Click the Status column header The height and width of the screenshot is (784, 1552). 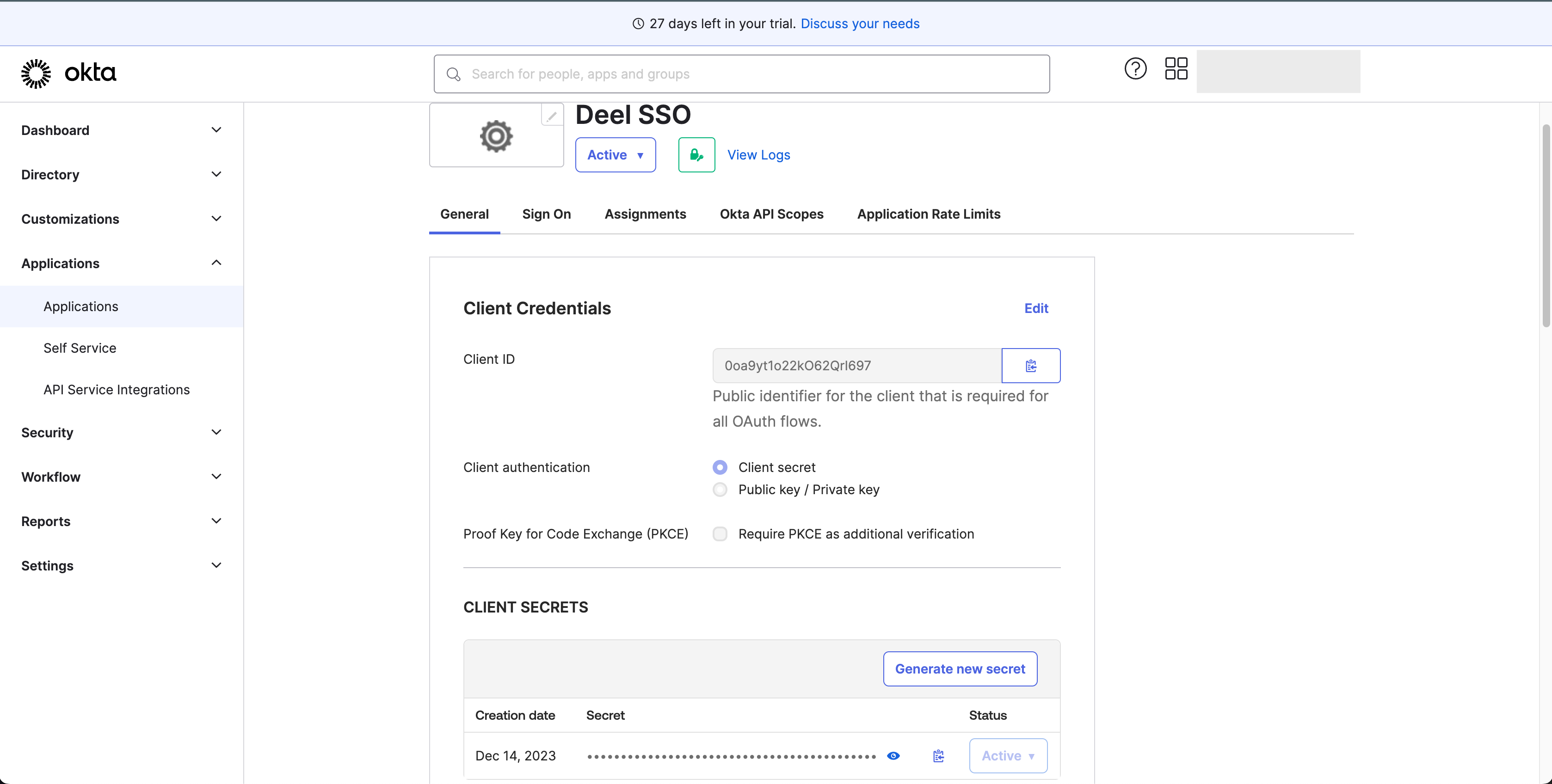click(x=987, y=716)
